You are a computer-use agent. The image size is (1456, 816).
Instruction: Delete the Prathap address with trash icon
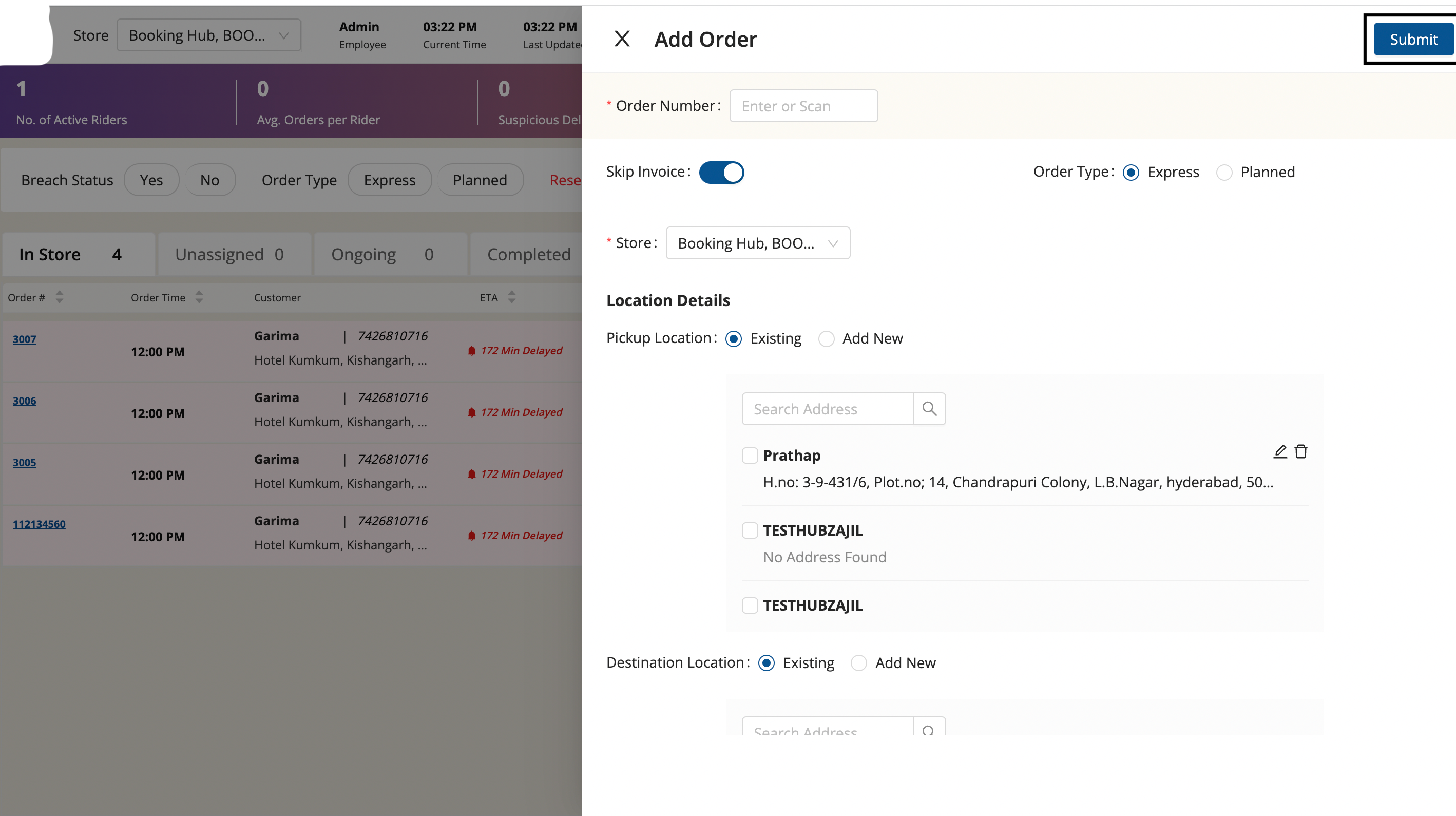pyautogui.click(x=1301, y=451)
